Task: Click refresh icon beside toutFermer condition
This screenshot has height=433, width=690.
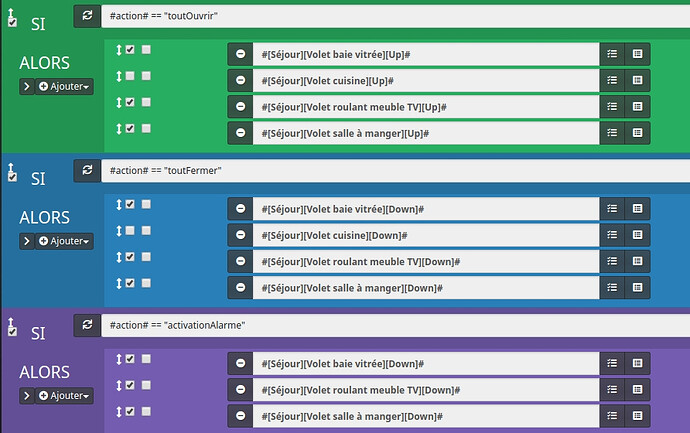Action: click(87, 171)
